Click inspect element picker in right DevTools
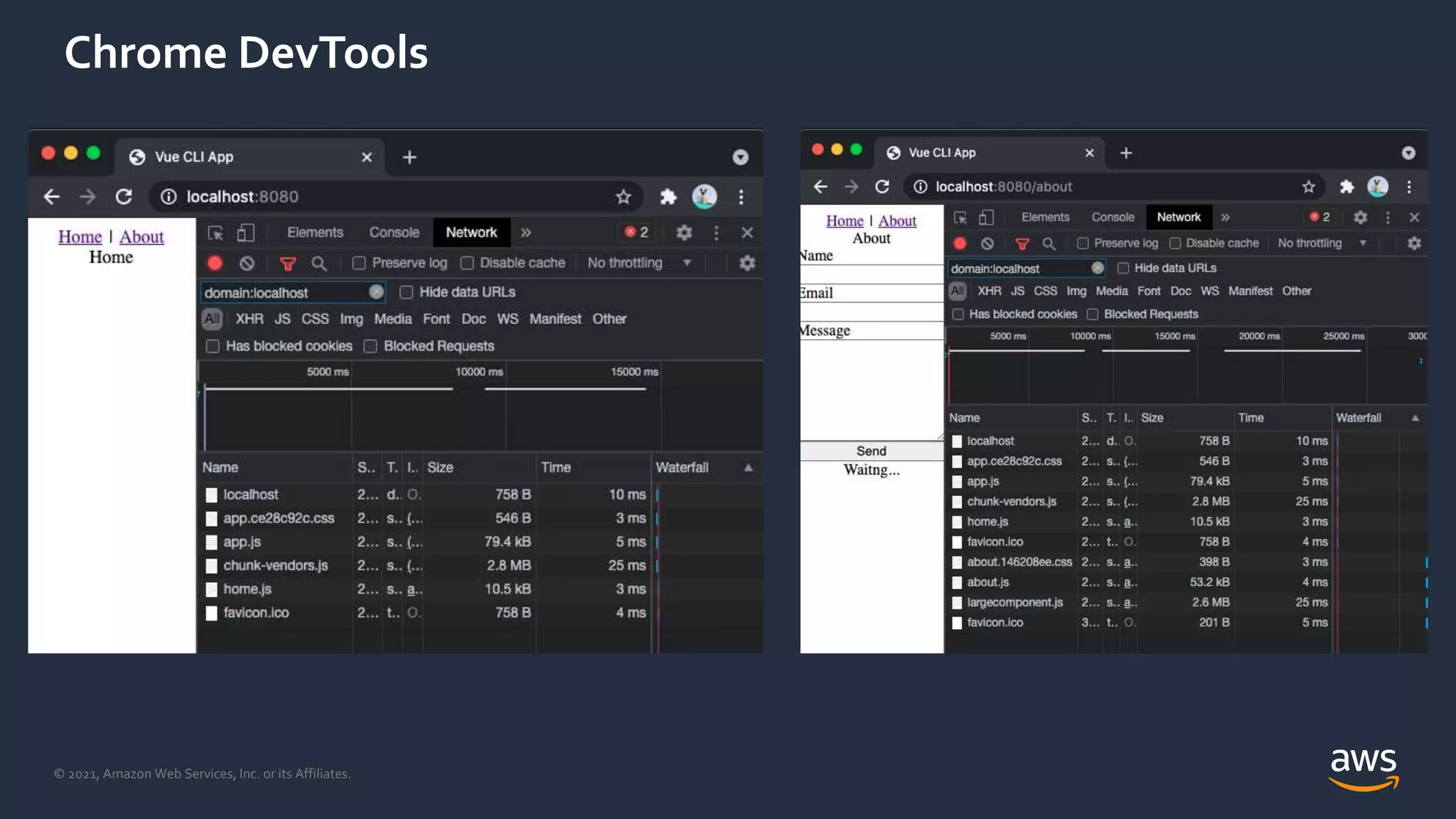Image resolution: width=1456 pixels, height=819 pixels. (960, 217)
